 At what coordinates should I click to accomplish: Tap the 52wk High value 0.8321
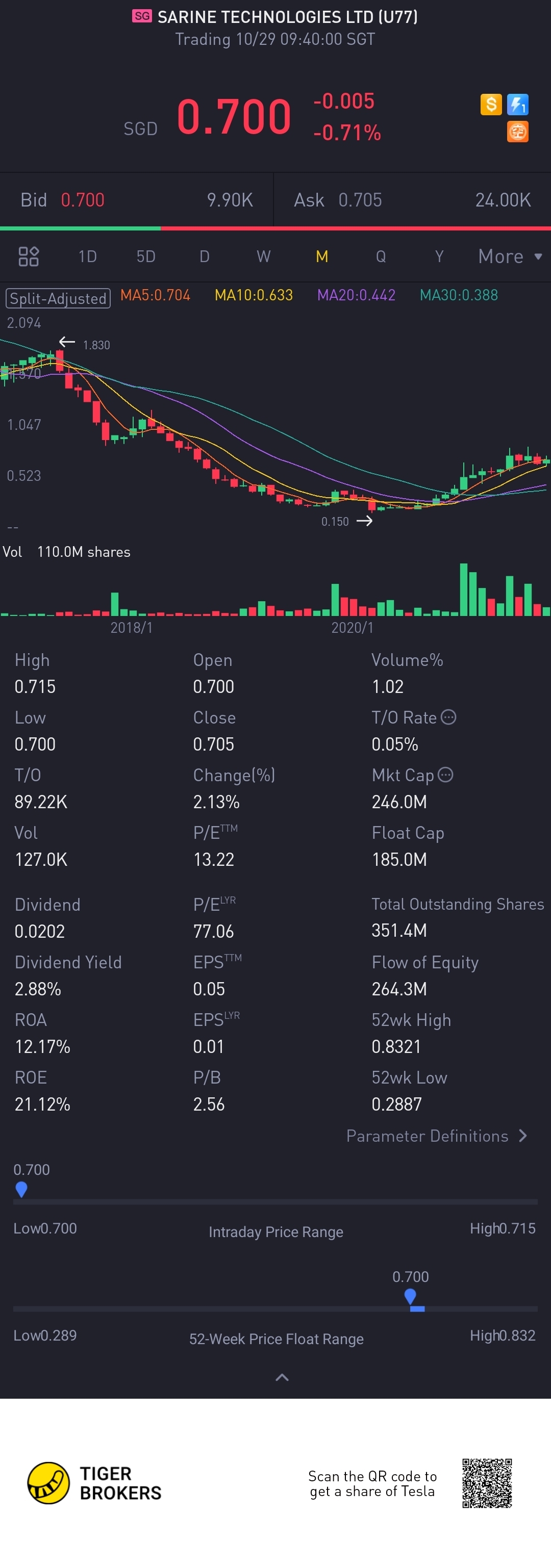(396, 1047)
